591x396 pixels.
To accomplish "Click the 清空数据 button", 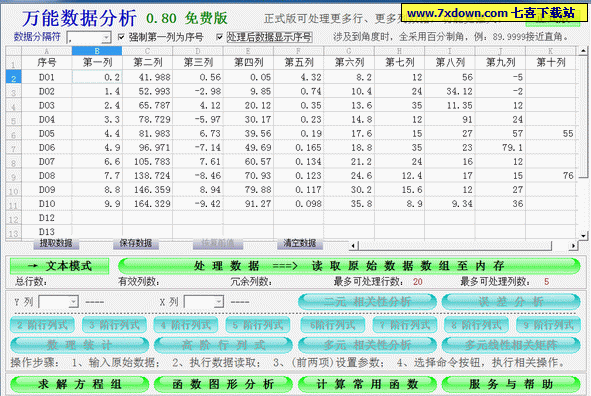I will point(300,243).
